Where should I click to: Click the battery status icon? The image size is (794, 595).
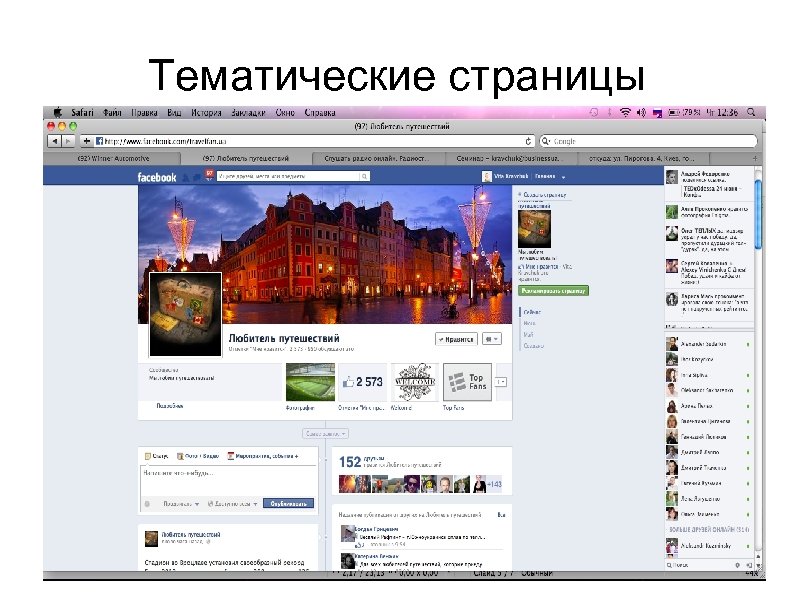tap(673, 112)
